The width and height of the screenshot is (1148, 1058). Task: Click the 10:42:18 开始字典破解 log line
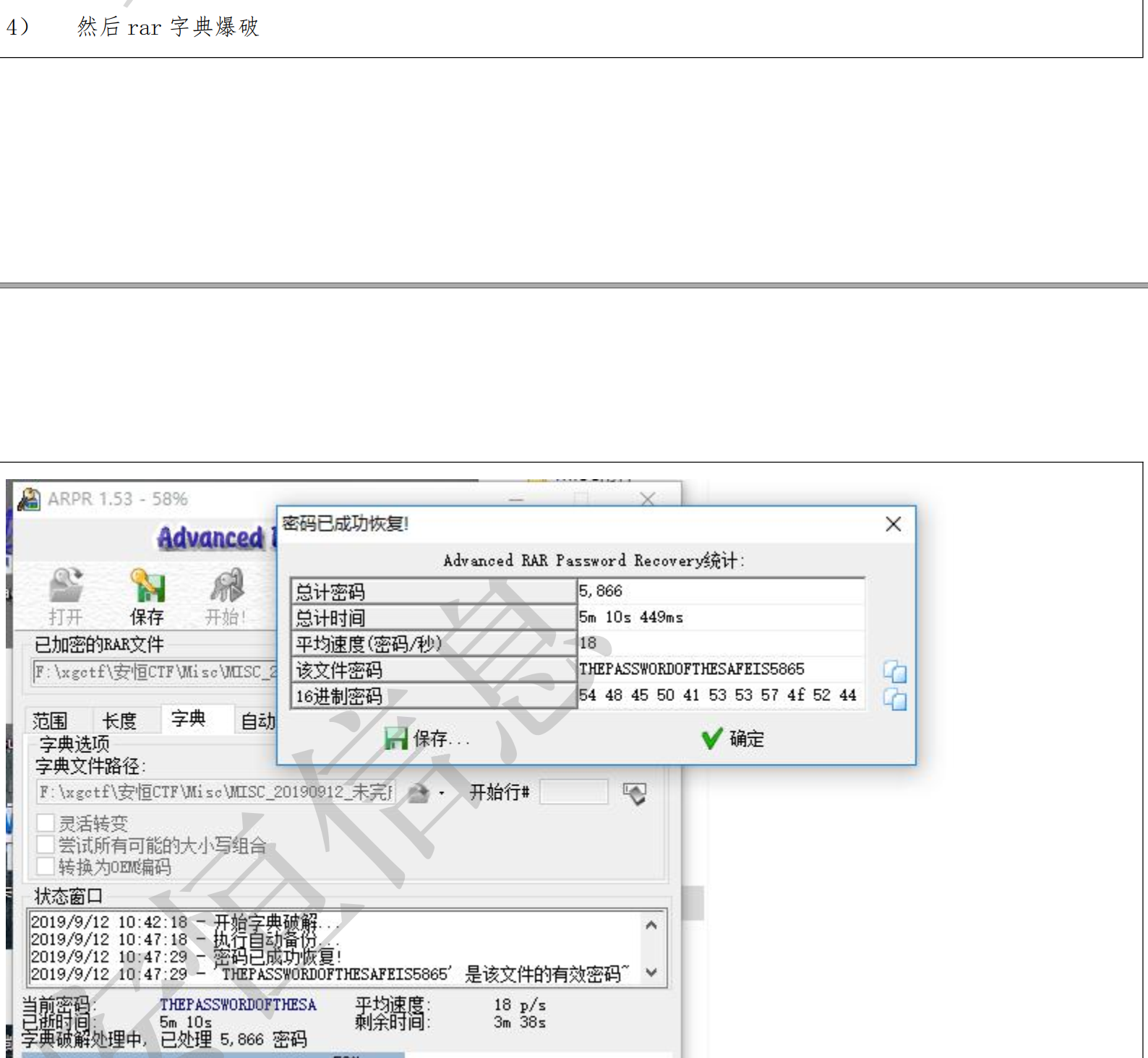point(185,922)
